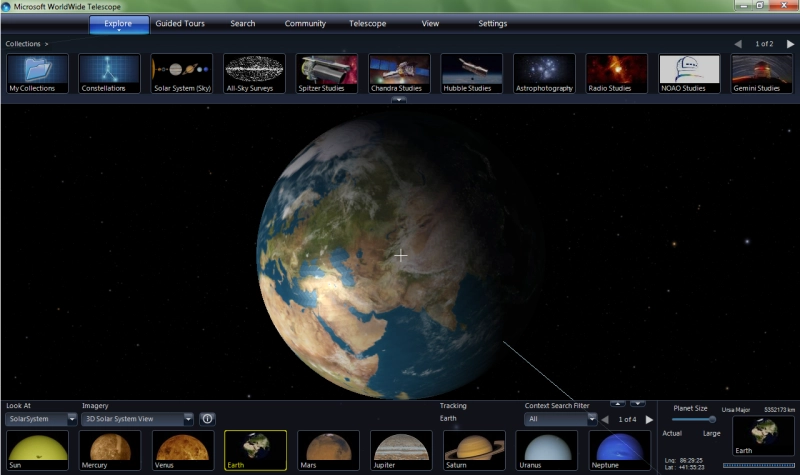This screenshot has width=800, height=475.
Task: Open the Settings tab
Action: (492, 23)
